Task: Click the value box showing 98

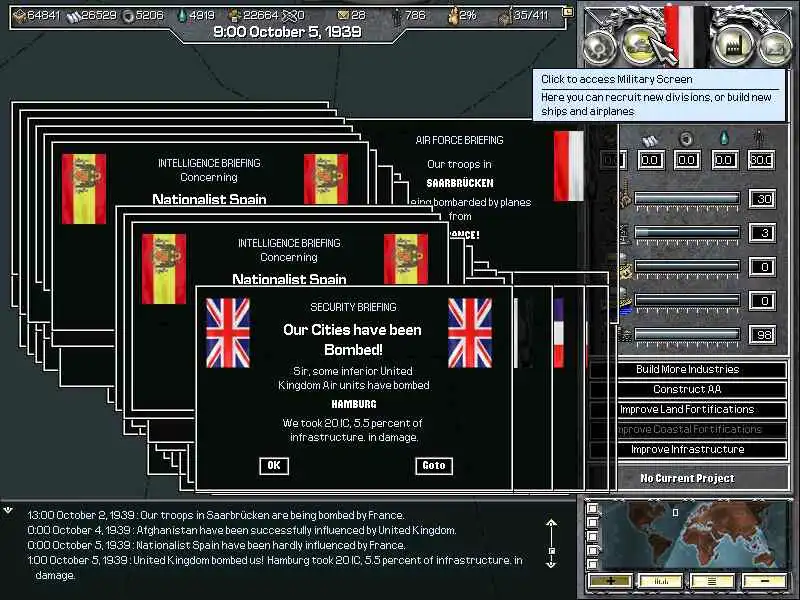Action: pos(762,335)
